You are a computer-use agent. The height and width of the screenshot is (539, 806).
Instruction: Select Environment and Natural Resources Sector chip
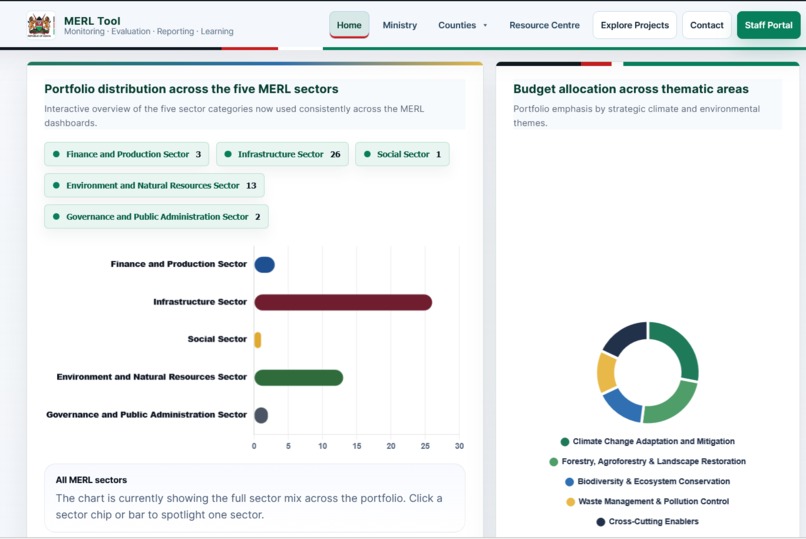tap(154, 185)
